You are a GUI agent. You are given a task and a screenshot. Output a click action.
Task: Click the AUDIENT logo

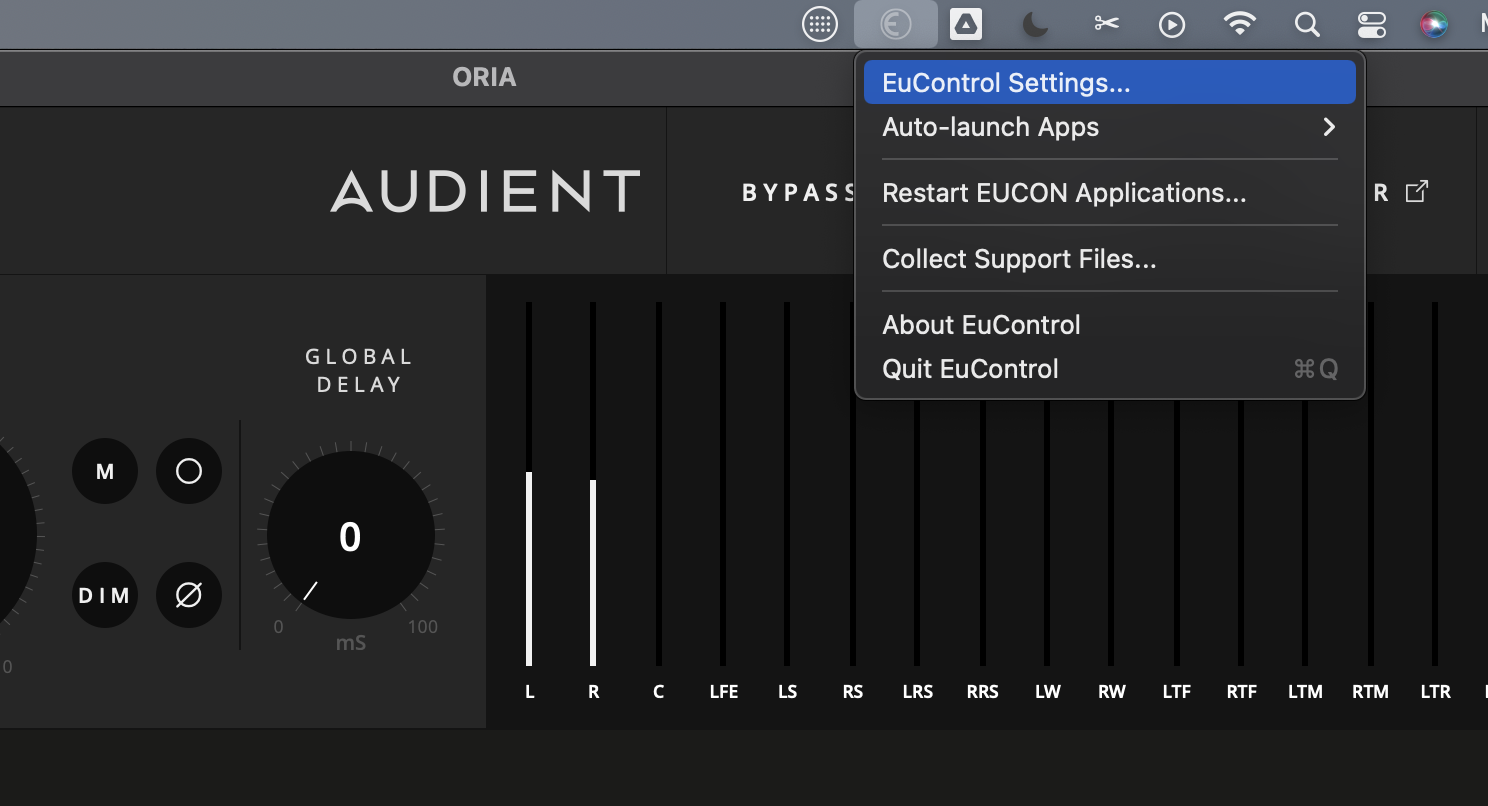point(485,191)
